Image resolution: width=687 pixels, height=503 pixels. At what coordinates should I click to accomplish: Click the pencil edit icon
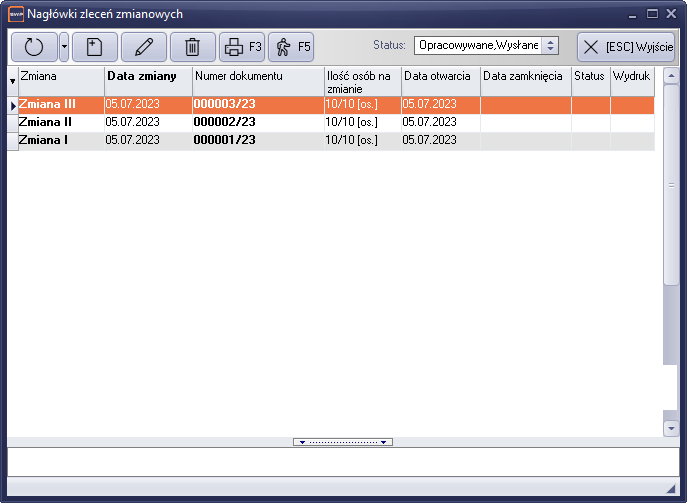click(x=144, y=47)
